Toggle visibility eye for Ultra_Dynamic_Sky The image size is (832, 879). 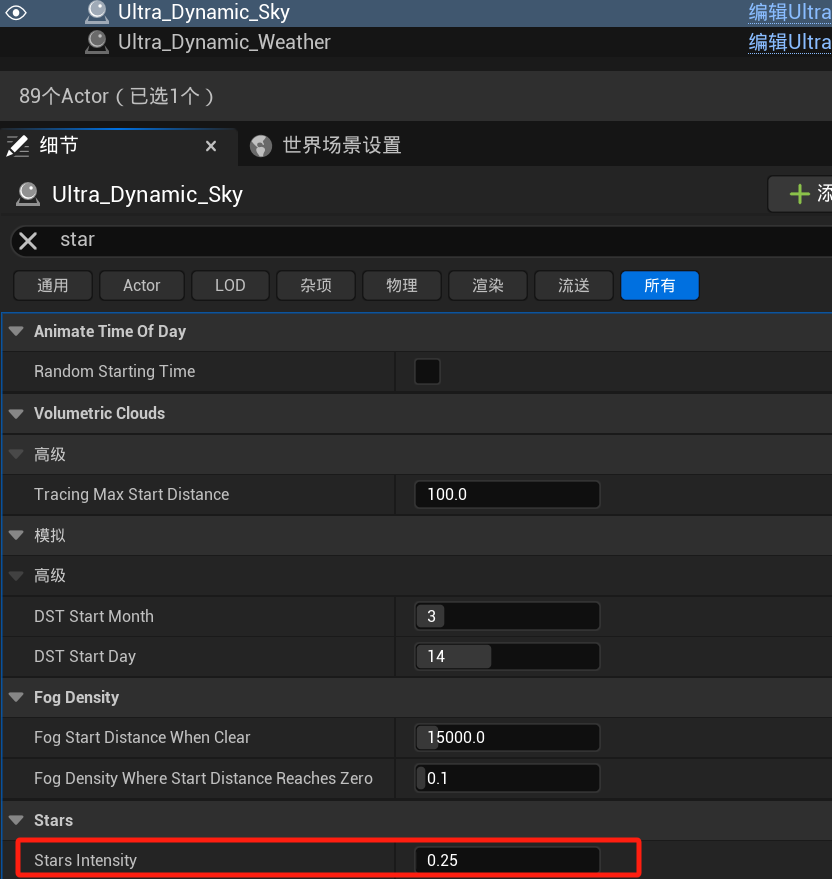[16, 12]
